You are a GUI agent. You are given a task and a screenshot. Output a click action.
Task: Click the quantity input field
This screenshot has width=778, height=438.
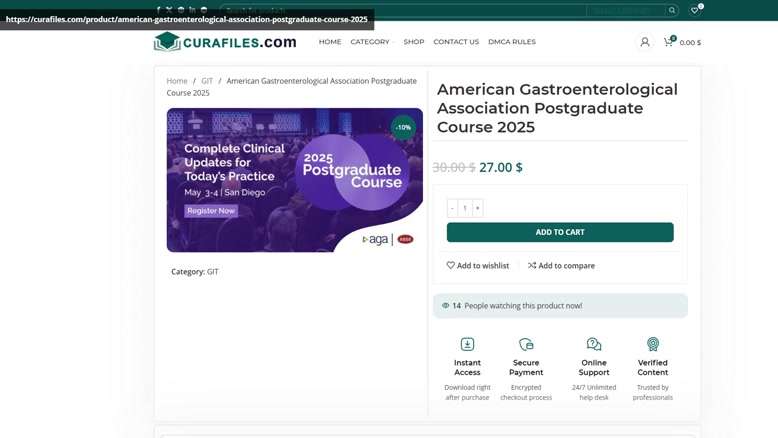(x=465, y=208)
